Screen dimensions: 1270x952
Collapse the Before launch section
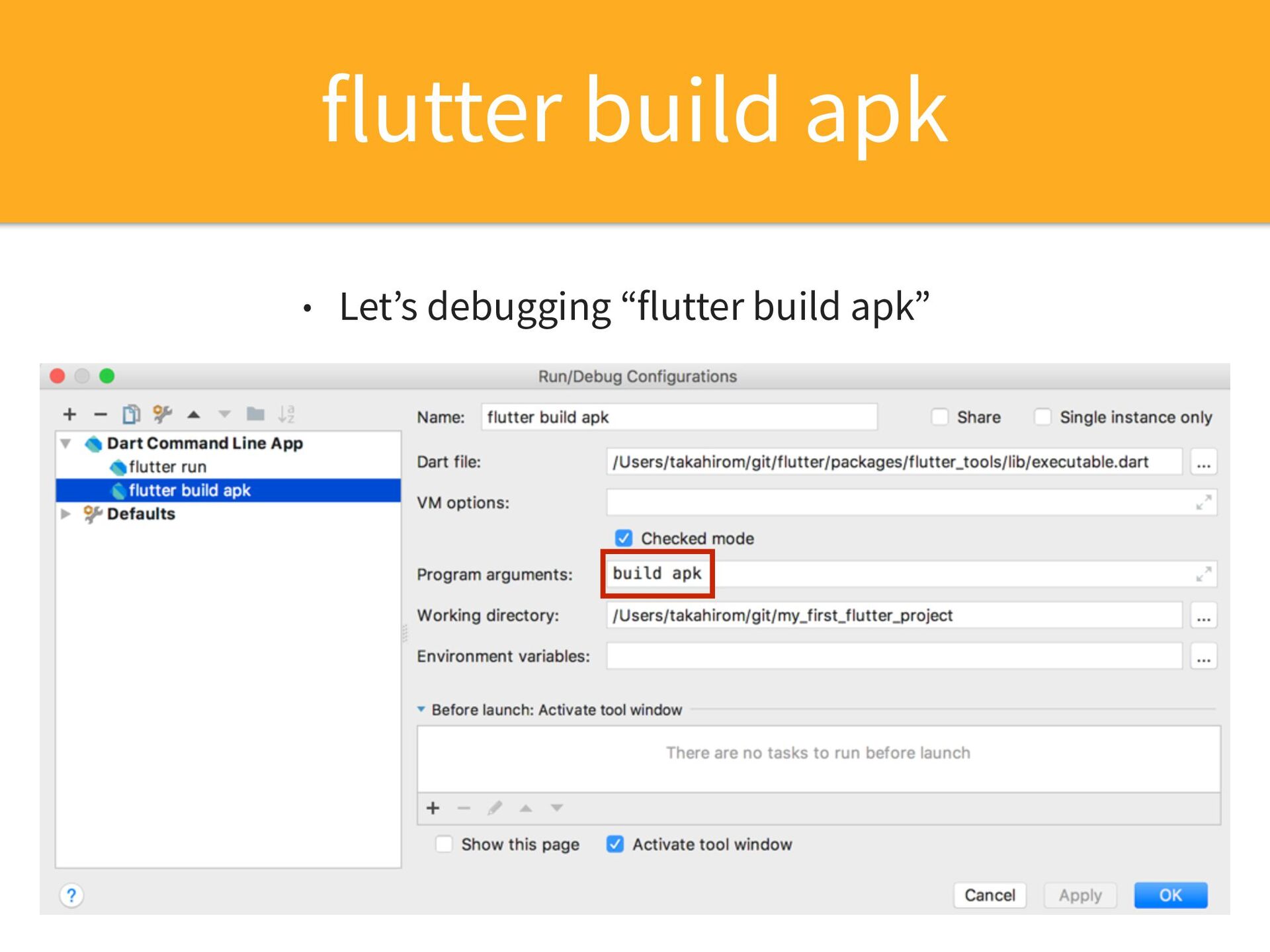pyautogui.click(x=421, y=709)
